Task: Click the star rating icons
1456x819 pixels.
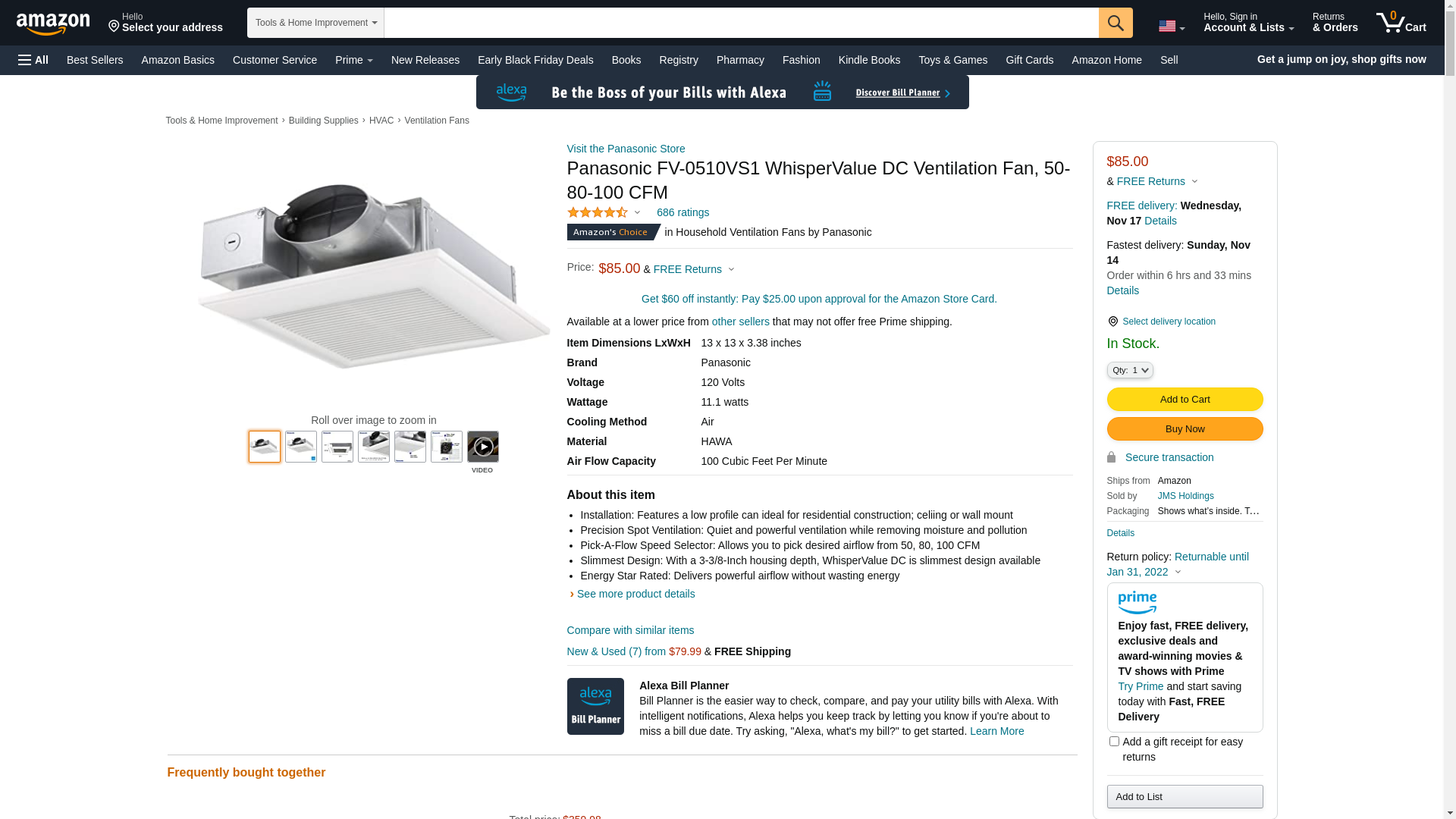Action: tap(598, 213)
